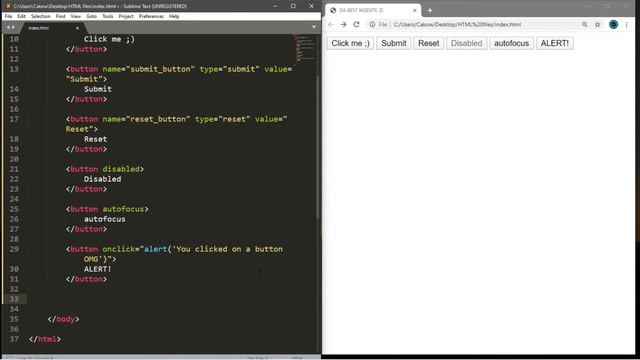Open the Project menu
The width and height of the screenshot is (640, 360).
[126, 16]
